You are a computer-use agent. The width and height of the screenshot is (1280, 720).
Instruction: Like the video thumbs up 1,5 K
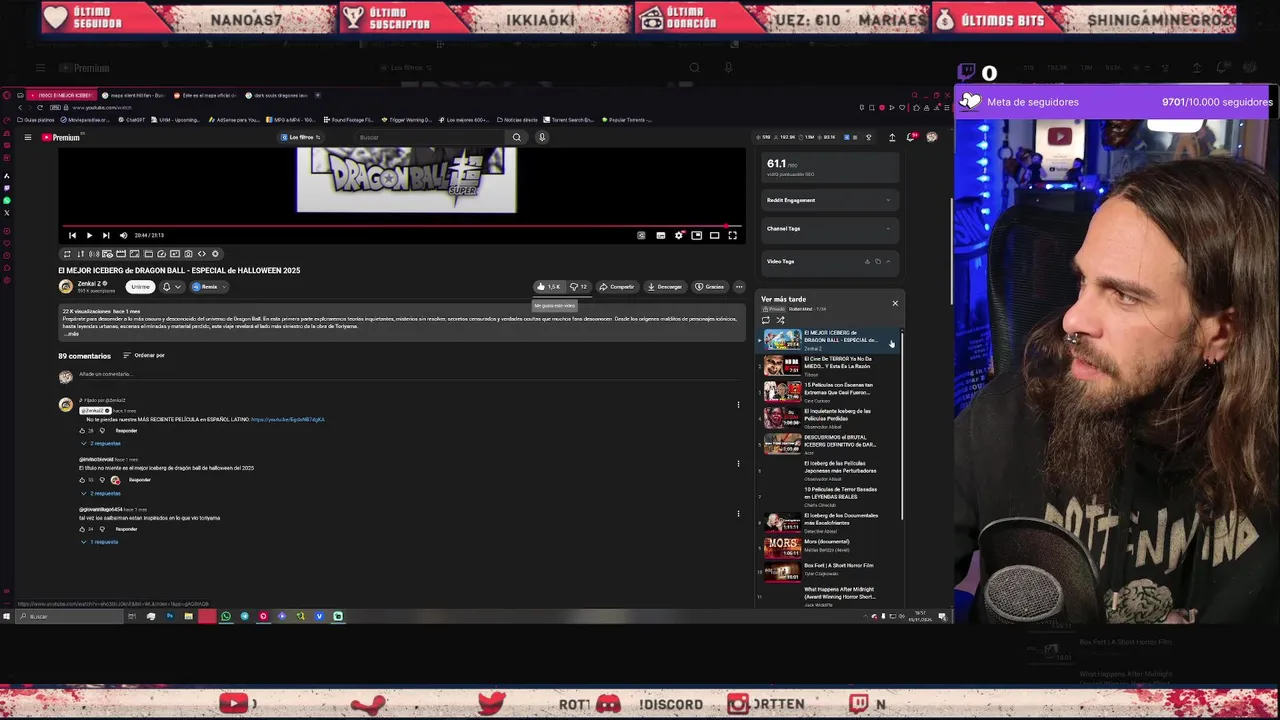pyautogui.click(x=548, y=287)
